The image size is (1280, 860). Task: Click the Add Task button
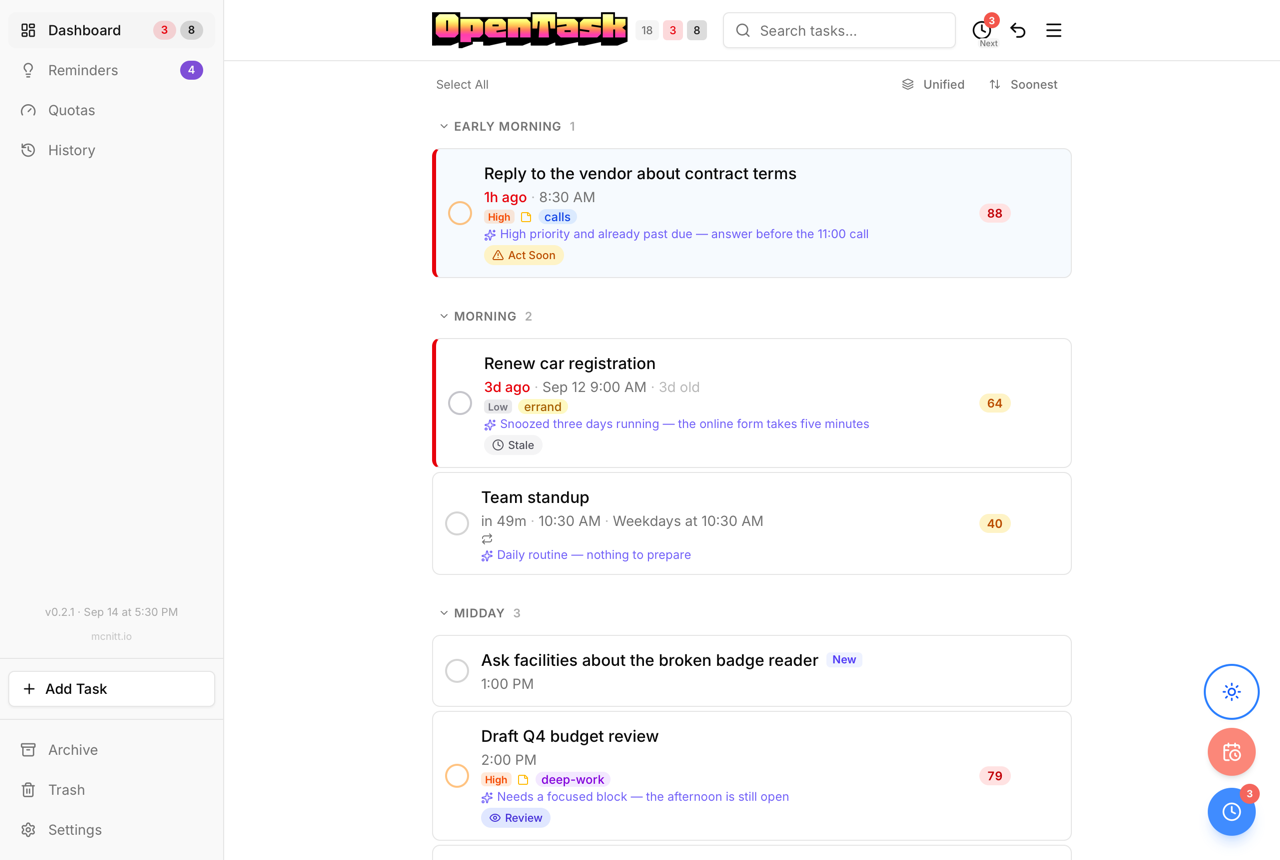click(x=112, y=689)
